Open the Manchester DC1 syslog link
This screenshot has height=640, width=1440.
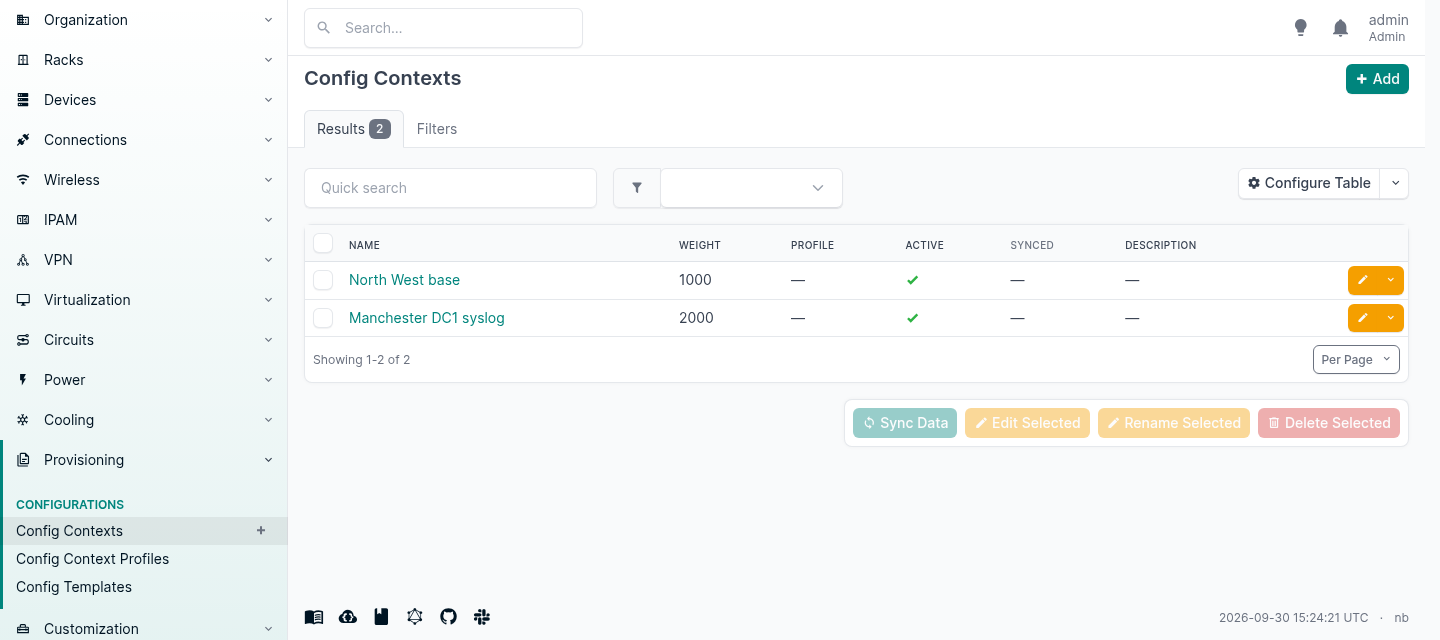(427, 318)
